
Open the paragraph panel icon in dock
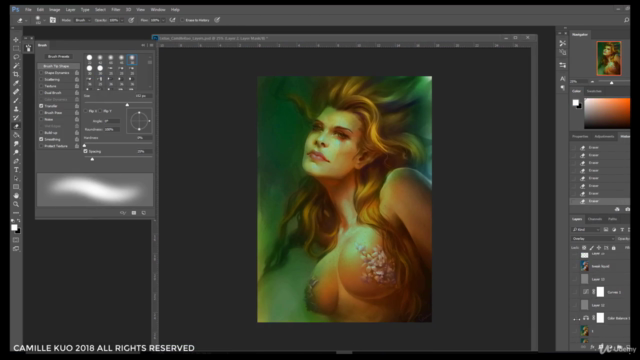pos(562,87)
